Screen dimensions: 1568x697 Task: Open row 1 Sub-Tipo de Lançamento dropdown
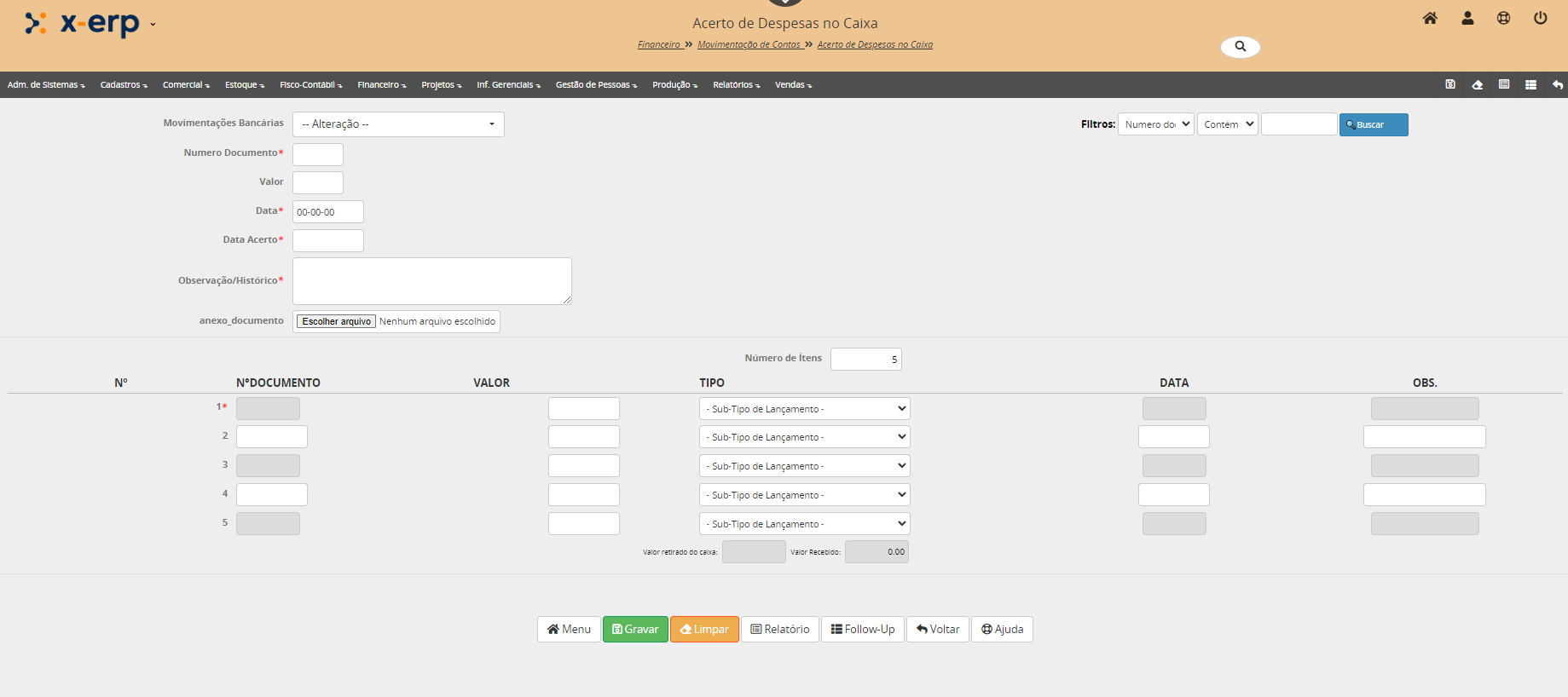pos(804,409)
